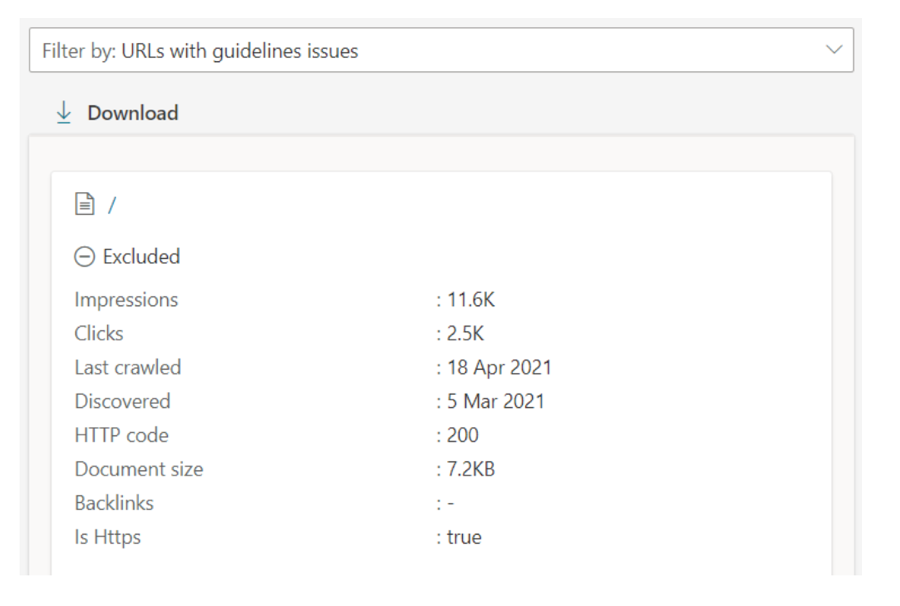Screen dimensions: 900x606
Task: Select the Clicks row label
Action: (x=99, y=334)
